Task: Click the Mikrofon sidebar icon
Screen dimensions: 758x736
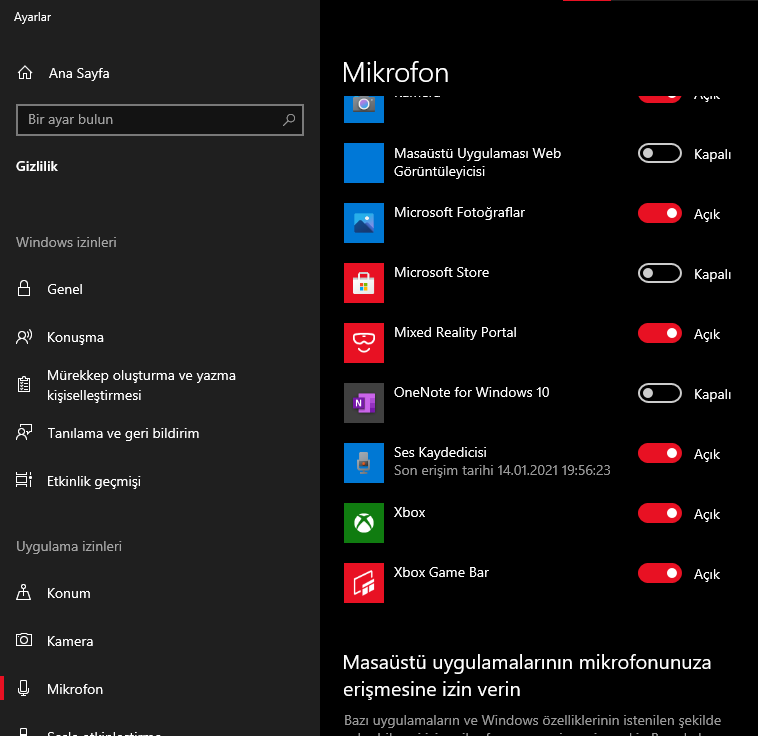Action: point(24,689)
